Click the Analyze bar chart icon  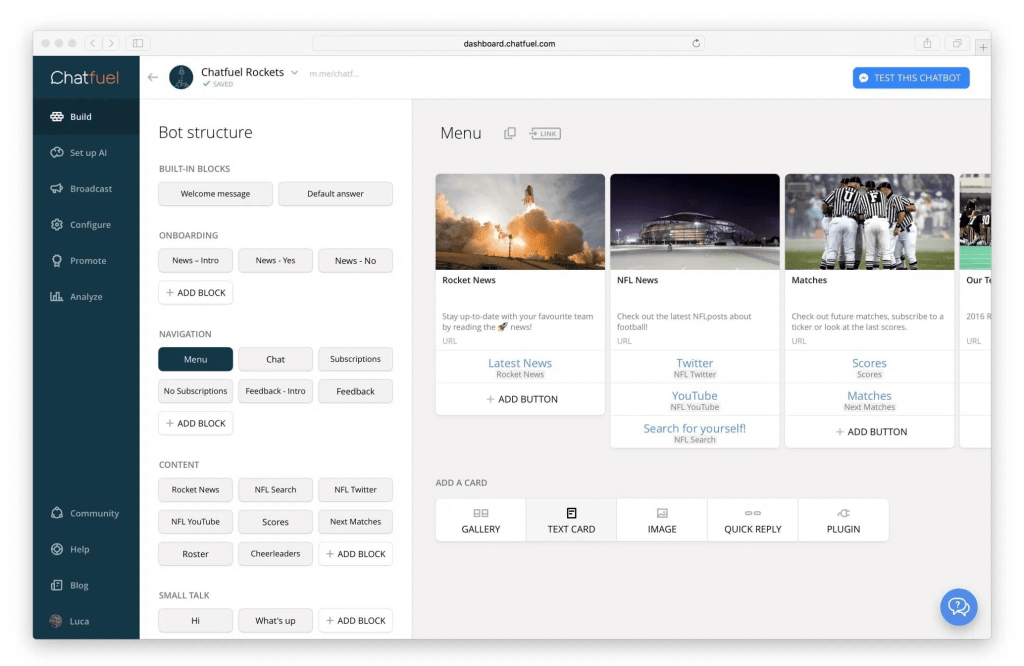[x=57, y=296]
